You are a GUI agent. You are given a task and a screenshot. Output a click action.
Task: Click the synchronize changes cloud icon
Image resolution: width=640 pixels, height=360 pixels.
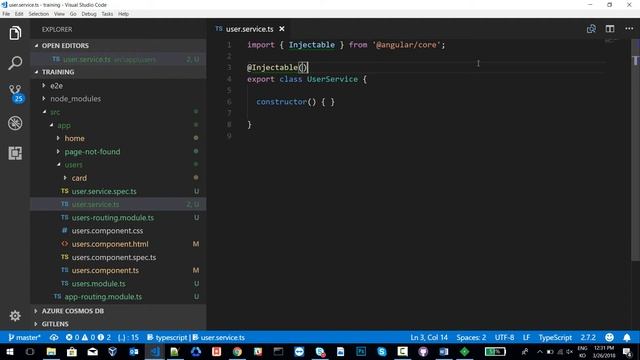54,338
